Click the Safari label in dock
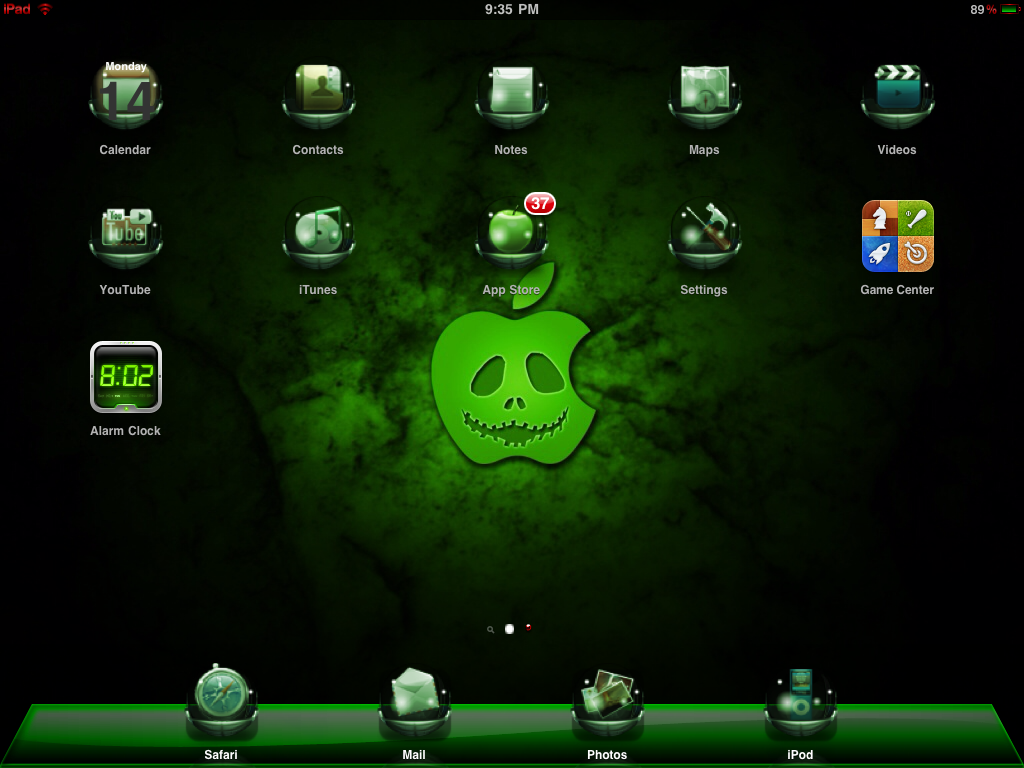This screenshot has width=1024, height=768. coord(221,754)
